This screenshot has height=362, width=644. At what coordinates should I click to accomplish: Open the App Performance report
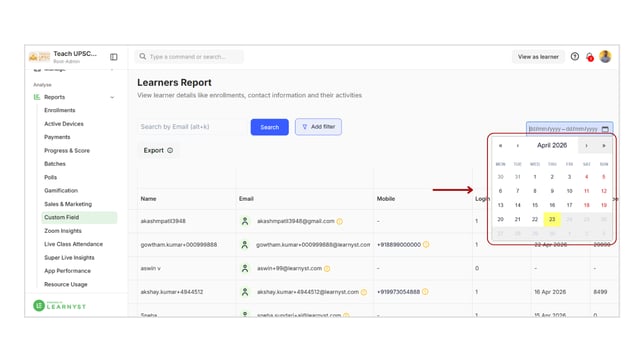(x=67, y=271)
